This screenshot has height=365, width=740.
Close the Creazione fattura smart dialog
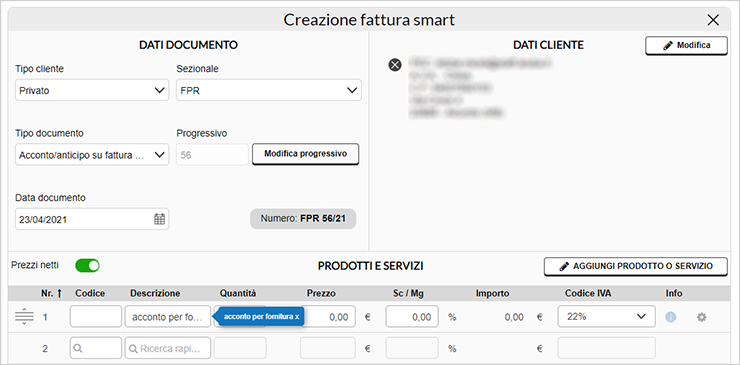point(713,20)
